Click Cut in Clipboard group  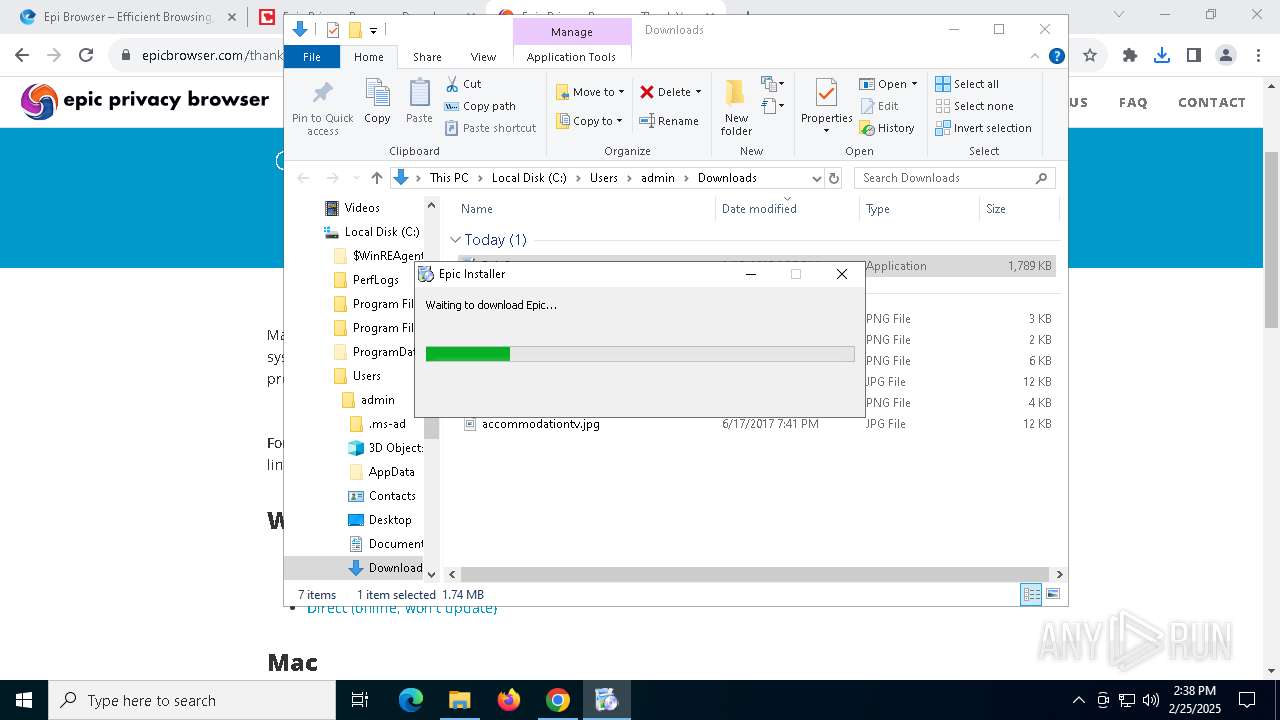[463, 84]
